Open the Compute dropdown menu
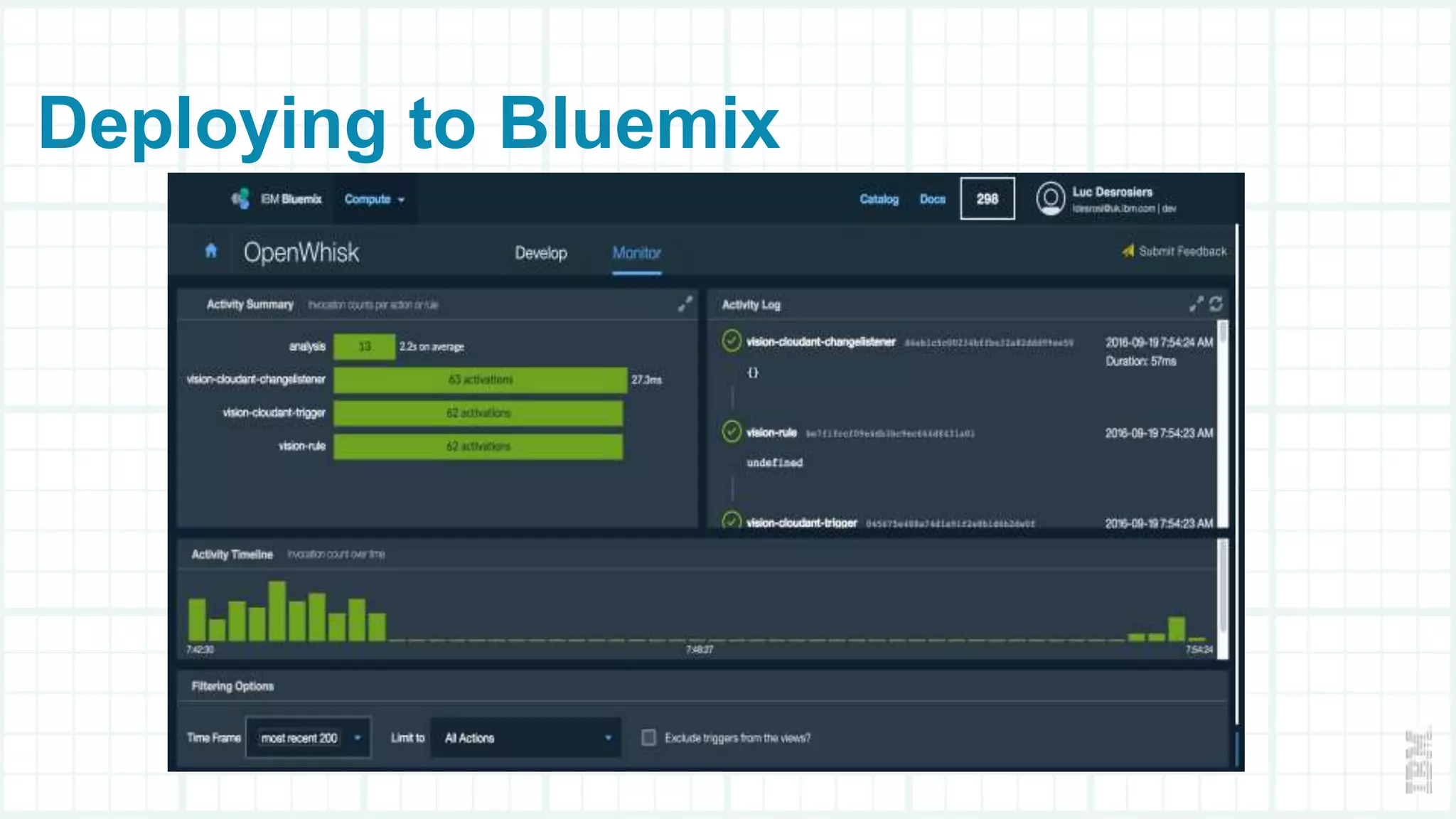 [374, 199]
